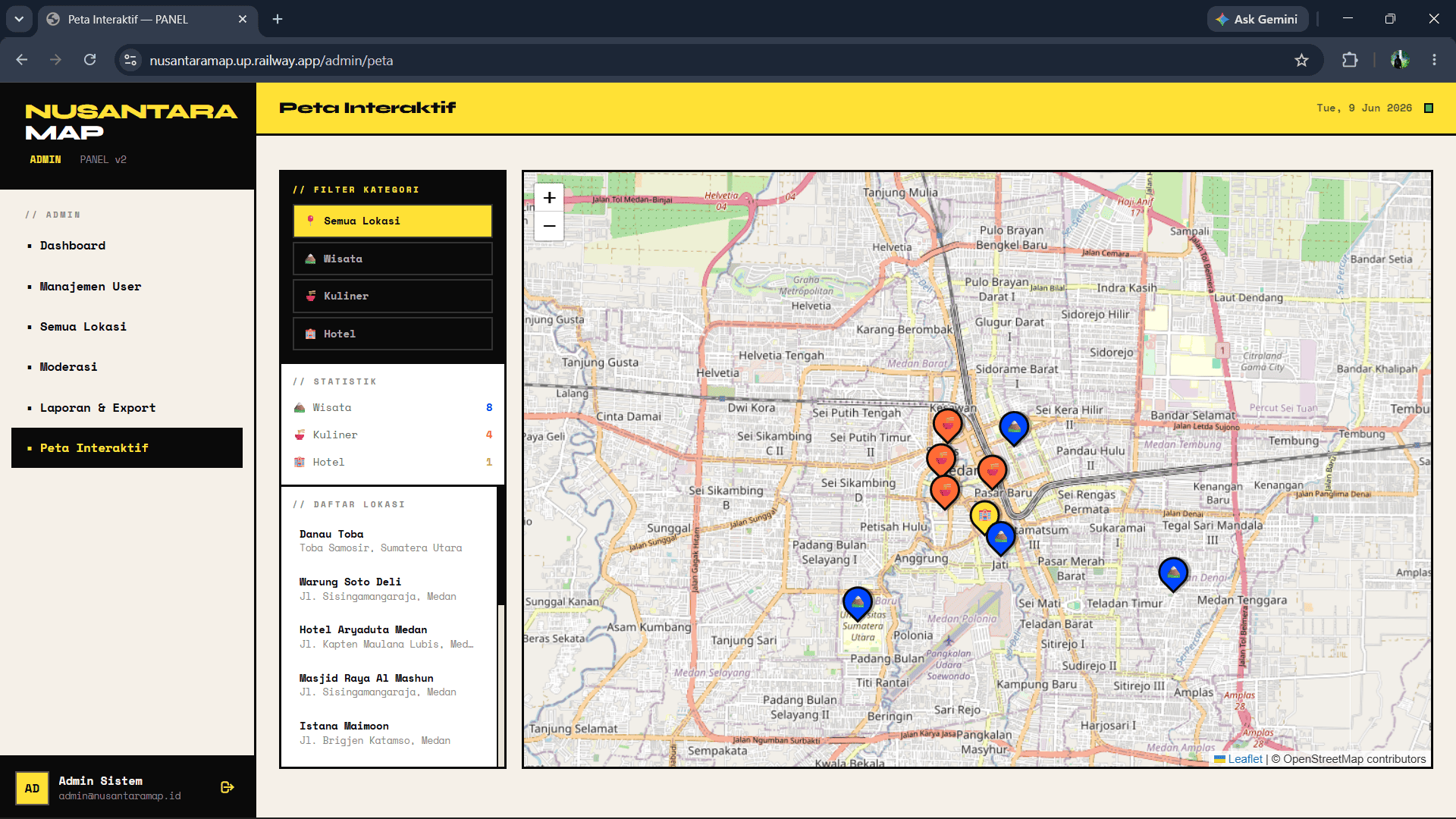Select Warung Soto Deli in location list
Image resolution: width=1456 pixels, height=819 pixels.
tap(389, 588)
